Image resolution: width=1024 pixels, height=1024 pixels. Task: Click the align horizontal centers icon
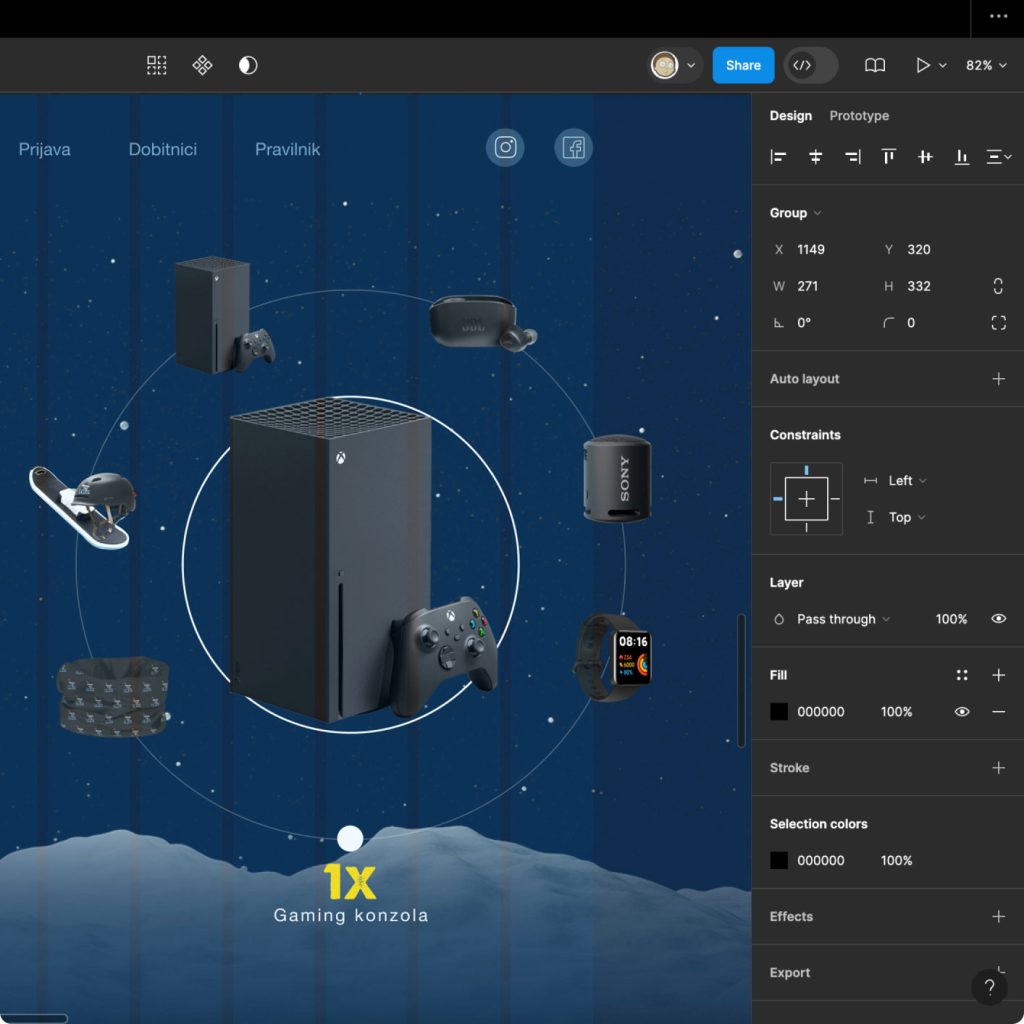point(815,157)
